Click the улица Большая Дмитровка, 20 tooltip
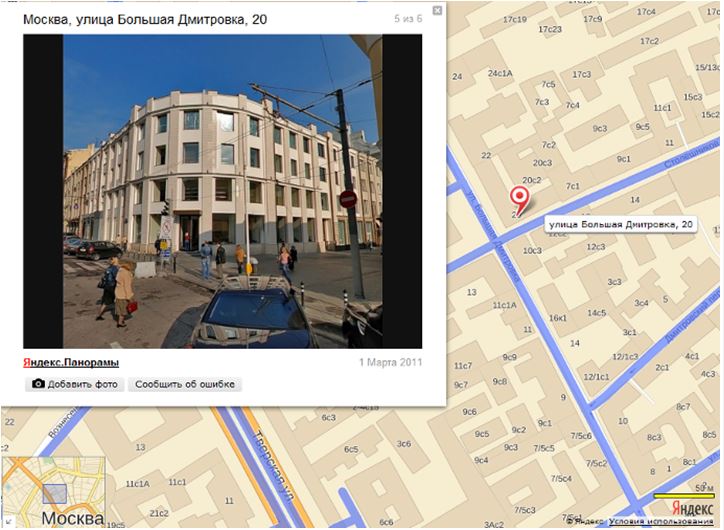The height and width of the screenshot is (530, 724). click(x=620, y=225)
